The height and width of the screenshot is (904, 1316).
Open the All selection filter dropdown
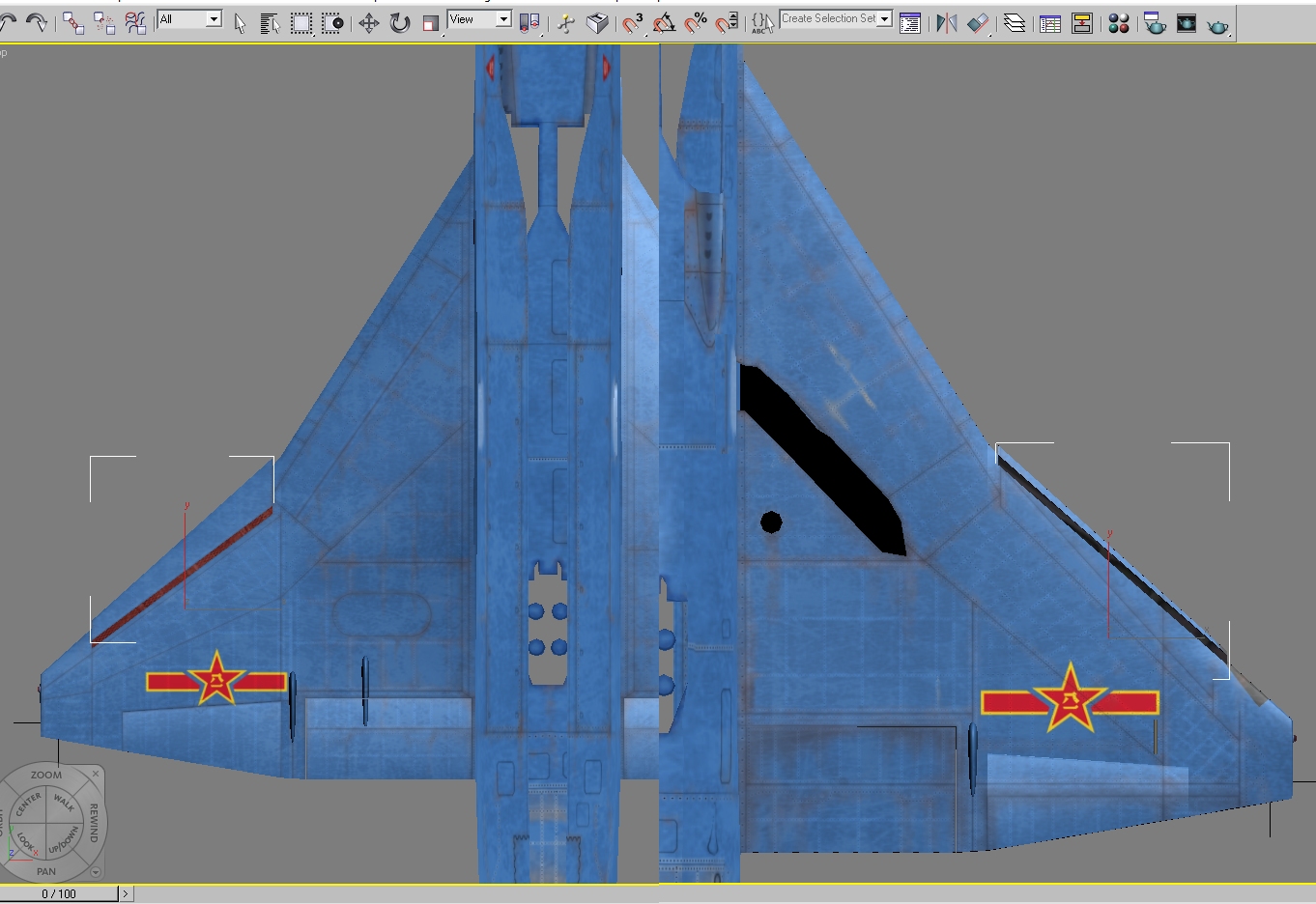190,19
